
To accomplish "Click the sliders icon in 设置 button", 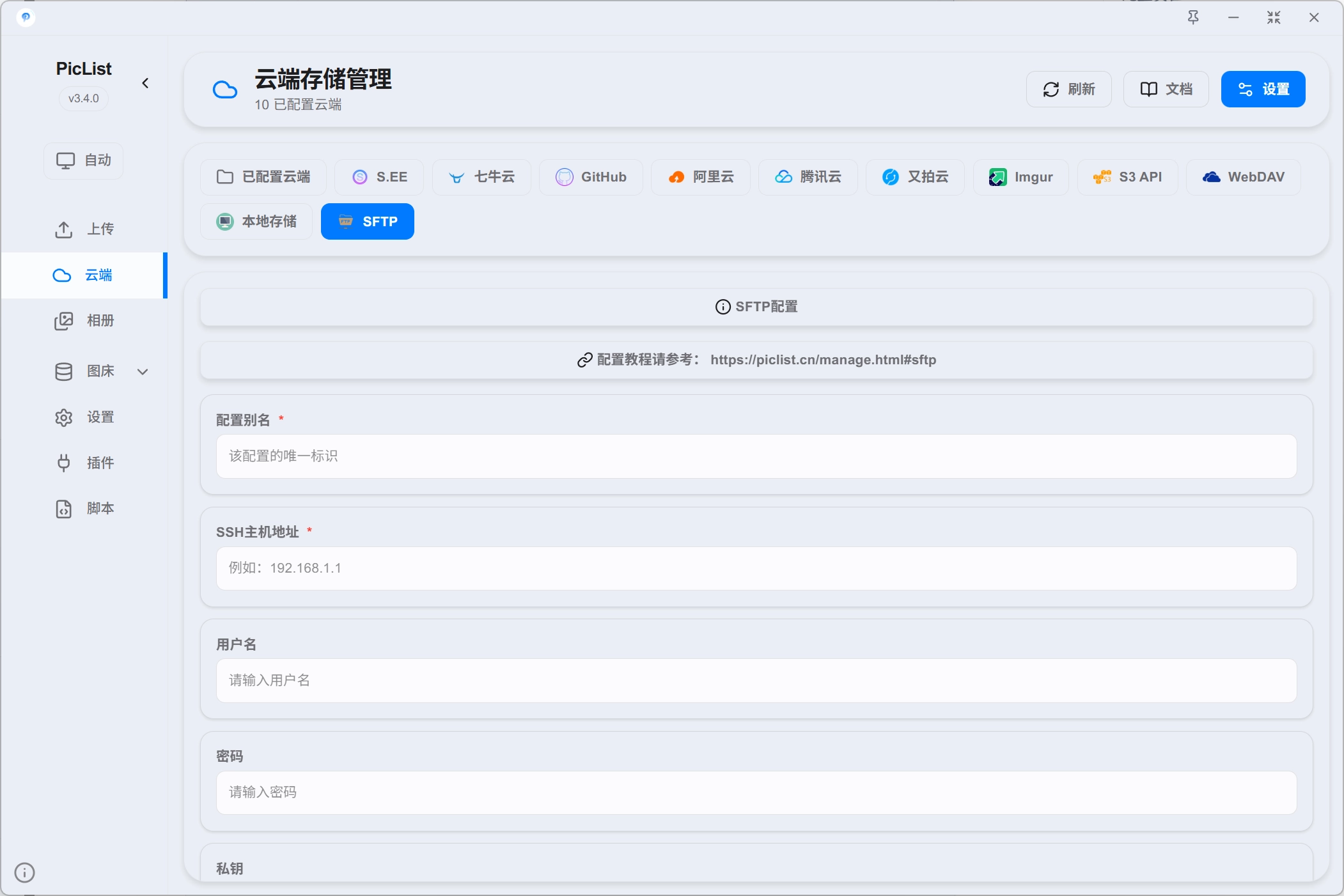I will pyautogui.click(x=1246, y=89).
